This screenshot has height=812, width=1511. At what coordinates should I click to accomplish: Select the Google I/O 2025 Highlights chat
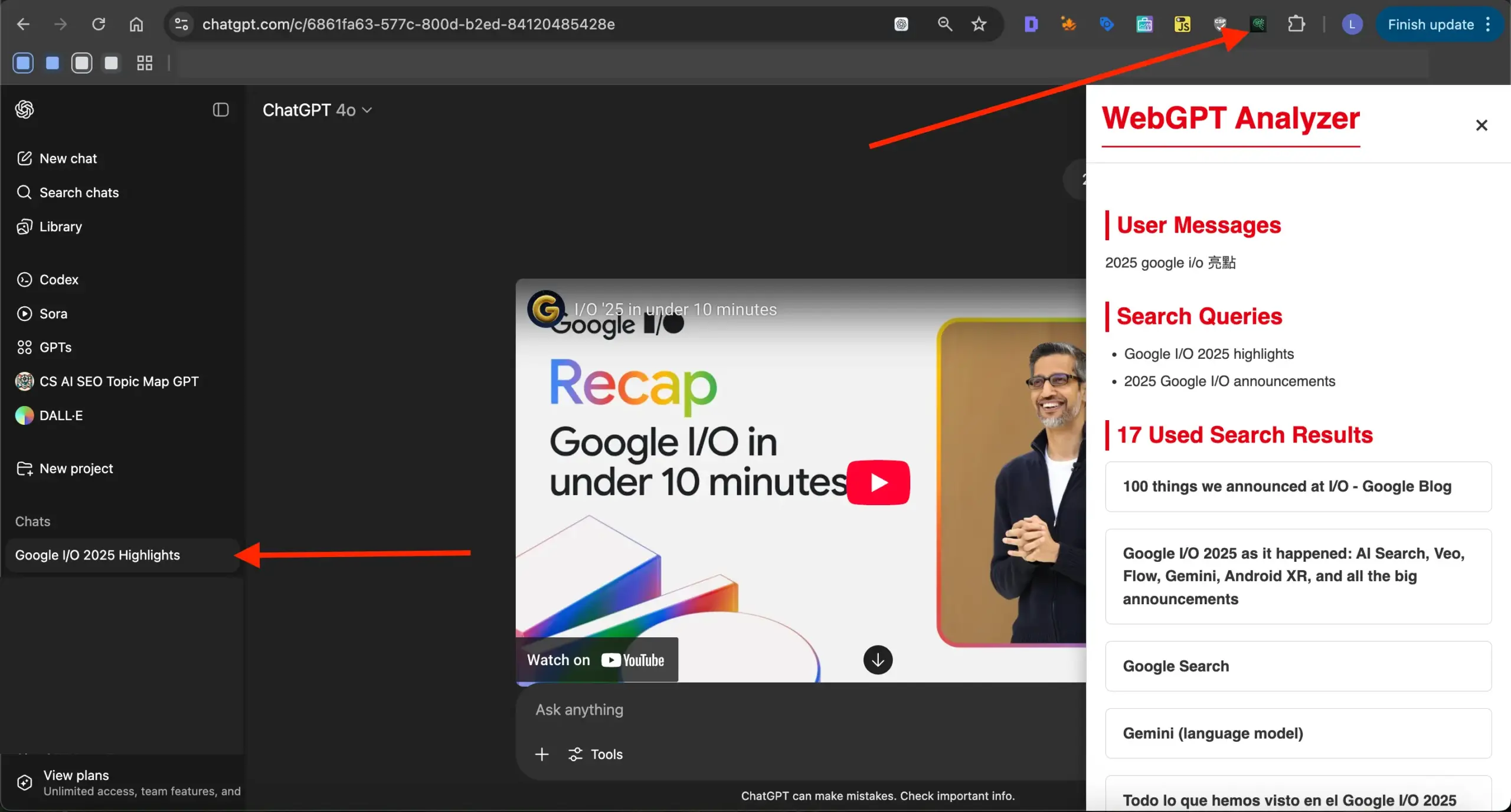122,555
